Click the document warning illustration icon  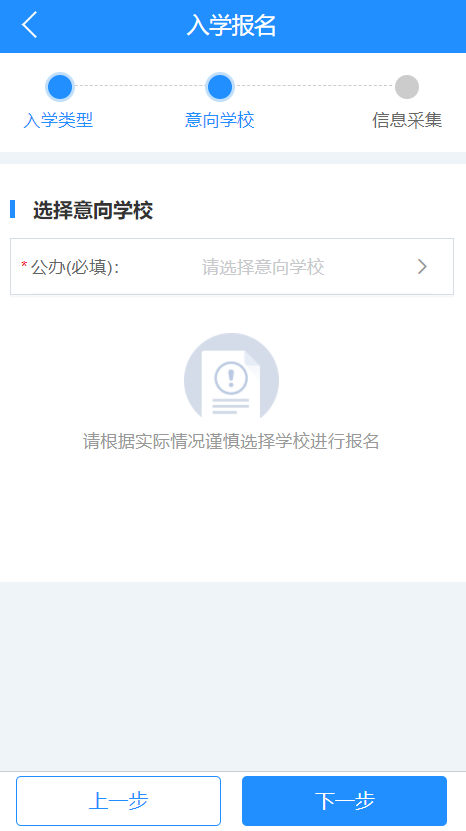pyautogui.click(x=231, y=376)
